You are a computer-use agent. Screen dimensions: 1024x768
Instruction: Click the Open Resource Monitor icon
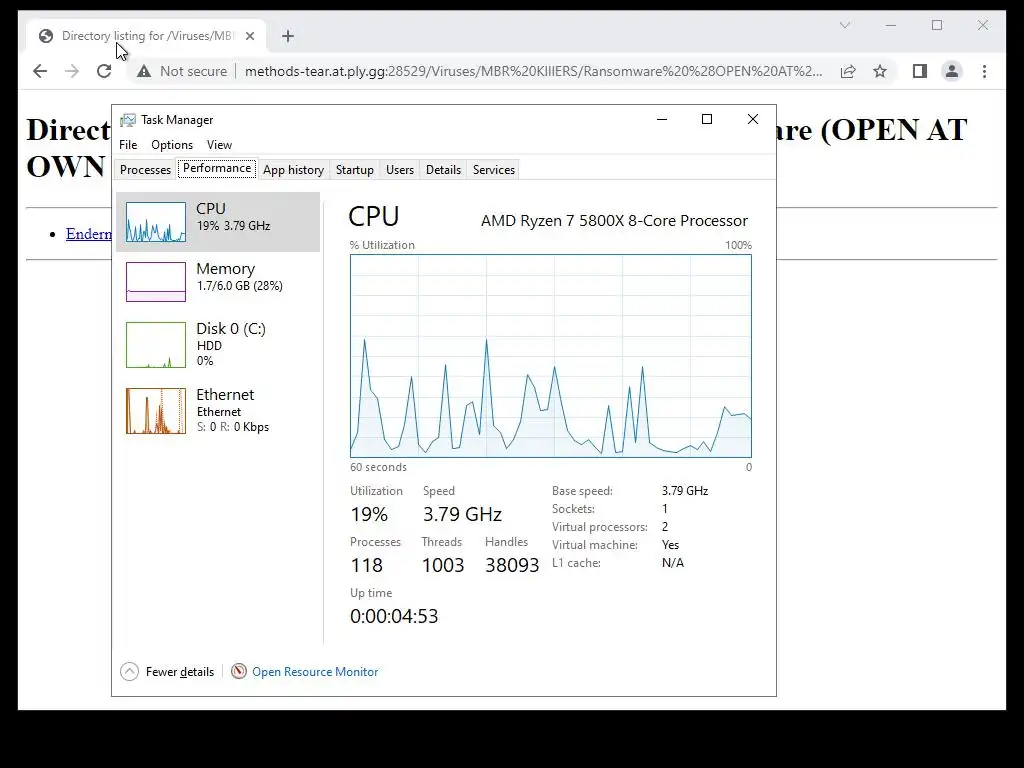coord(239,671)
